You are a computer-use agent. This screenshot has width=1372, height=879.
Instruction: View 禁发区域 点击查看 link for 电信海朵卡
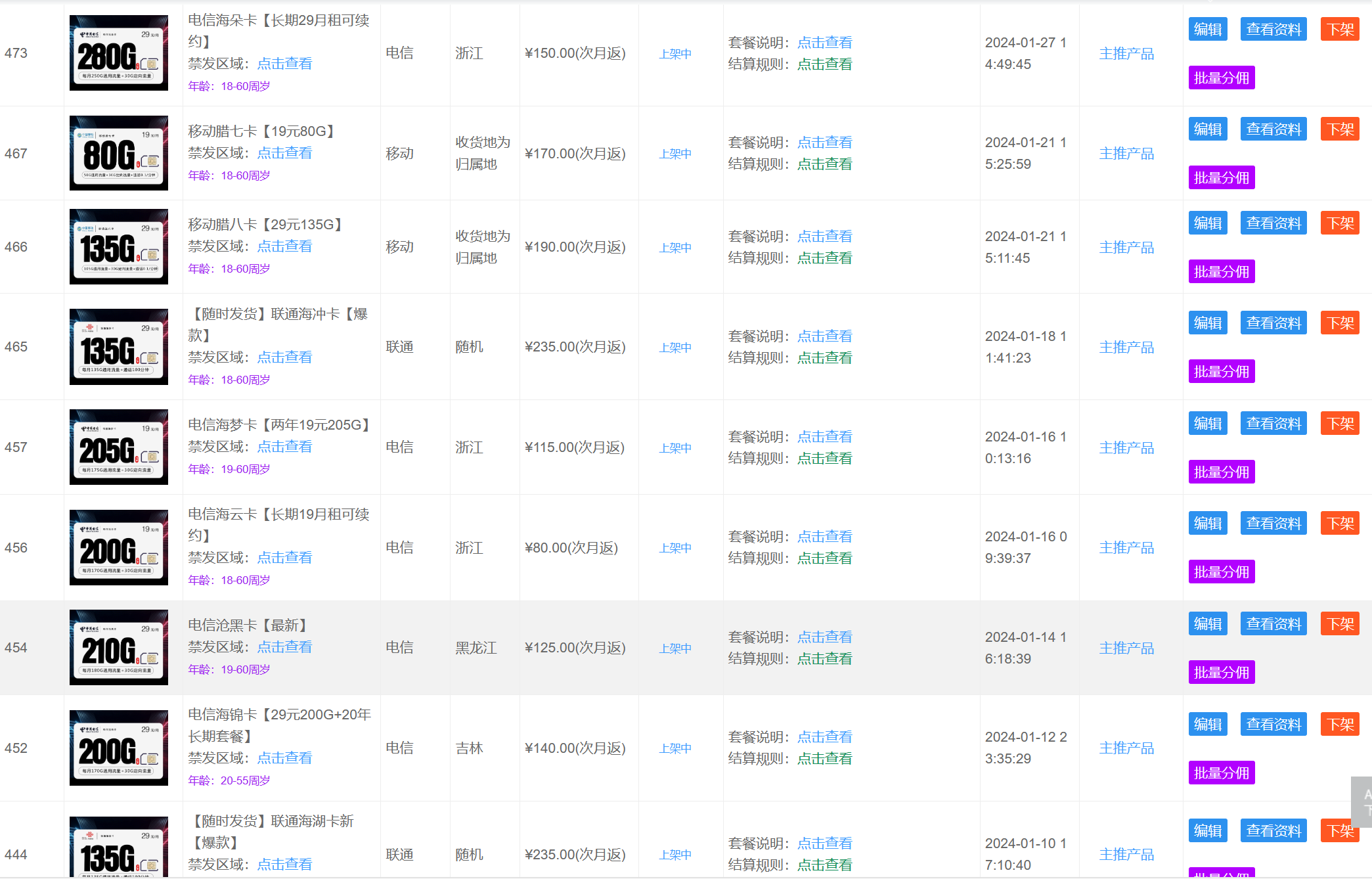284,64
